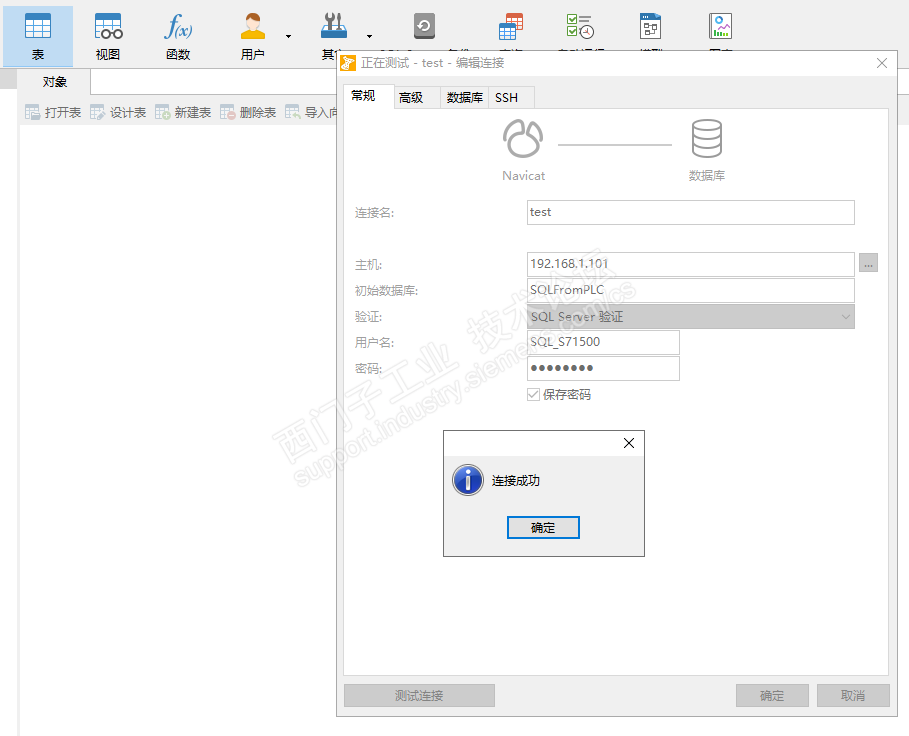Screen dimensions: 909x736
Task: Select the 表 (Table) toolbar icon
Action: click(38, 37)
